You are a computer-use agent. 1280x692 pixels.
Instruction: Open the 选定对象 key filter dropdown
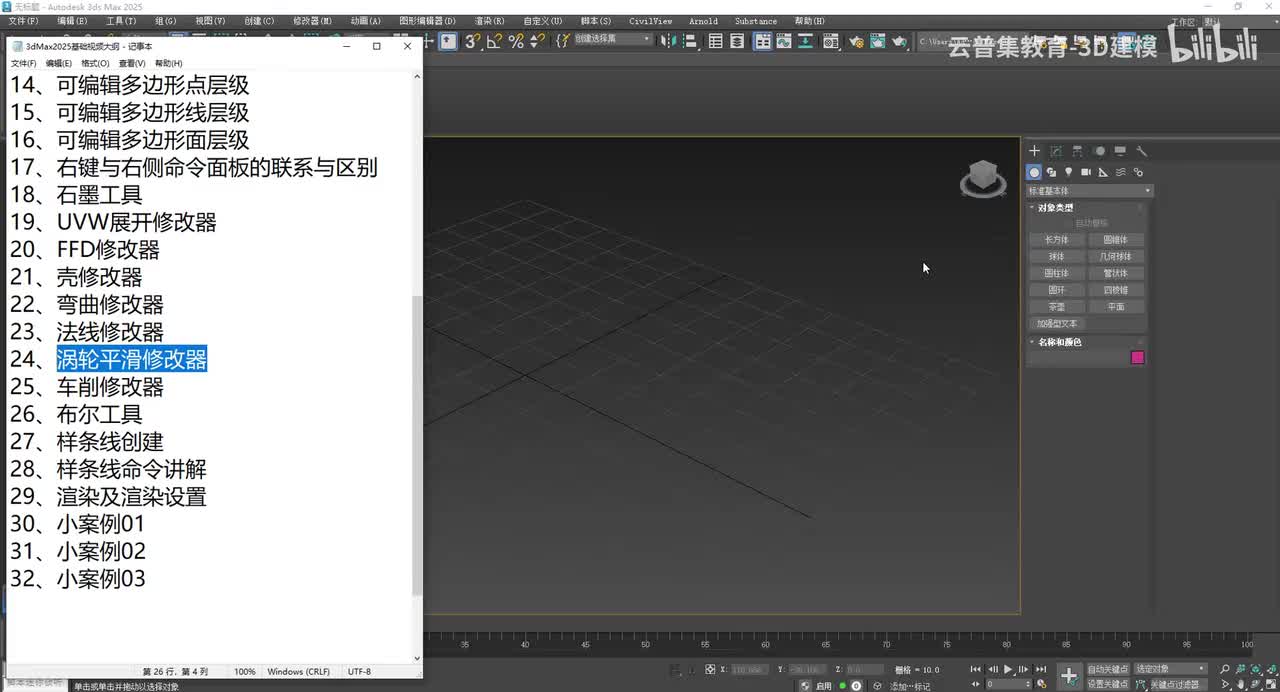[1171, 669]
